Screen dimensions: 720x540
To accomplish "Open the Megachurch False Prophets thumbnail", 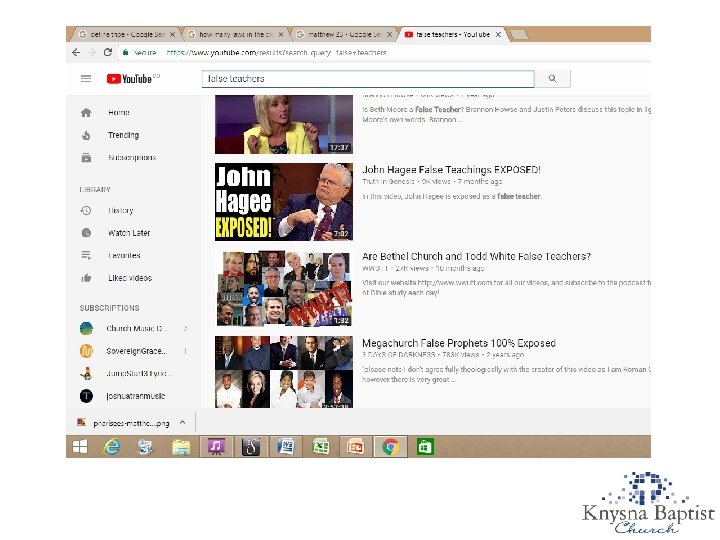I will tap(284, 372).
